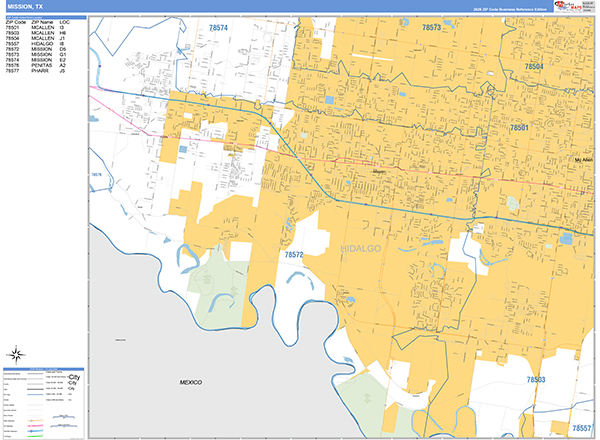Viewport: 600px width, 440px height.
Task: Click the Mc Allen city label
Action: 583,160
